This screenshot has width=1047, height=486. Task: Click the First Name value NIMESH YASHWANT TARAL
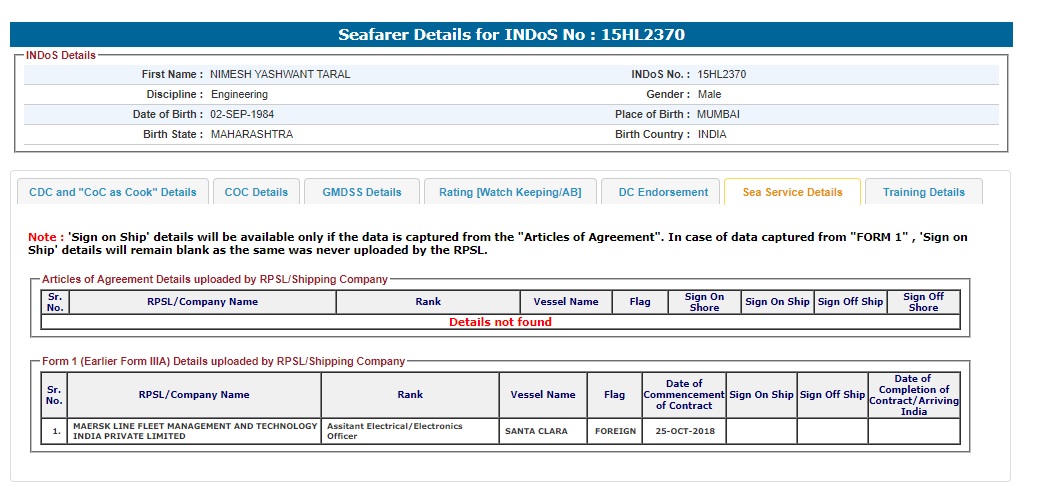pyautogui.click(x=280, y=74)
